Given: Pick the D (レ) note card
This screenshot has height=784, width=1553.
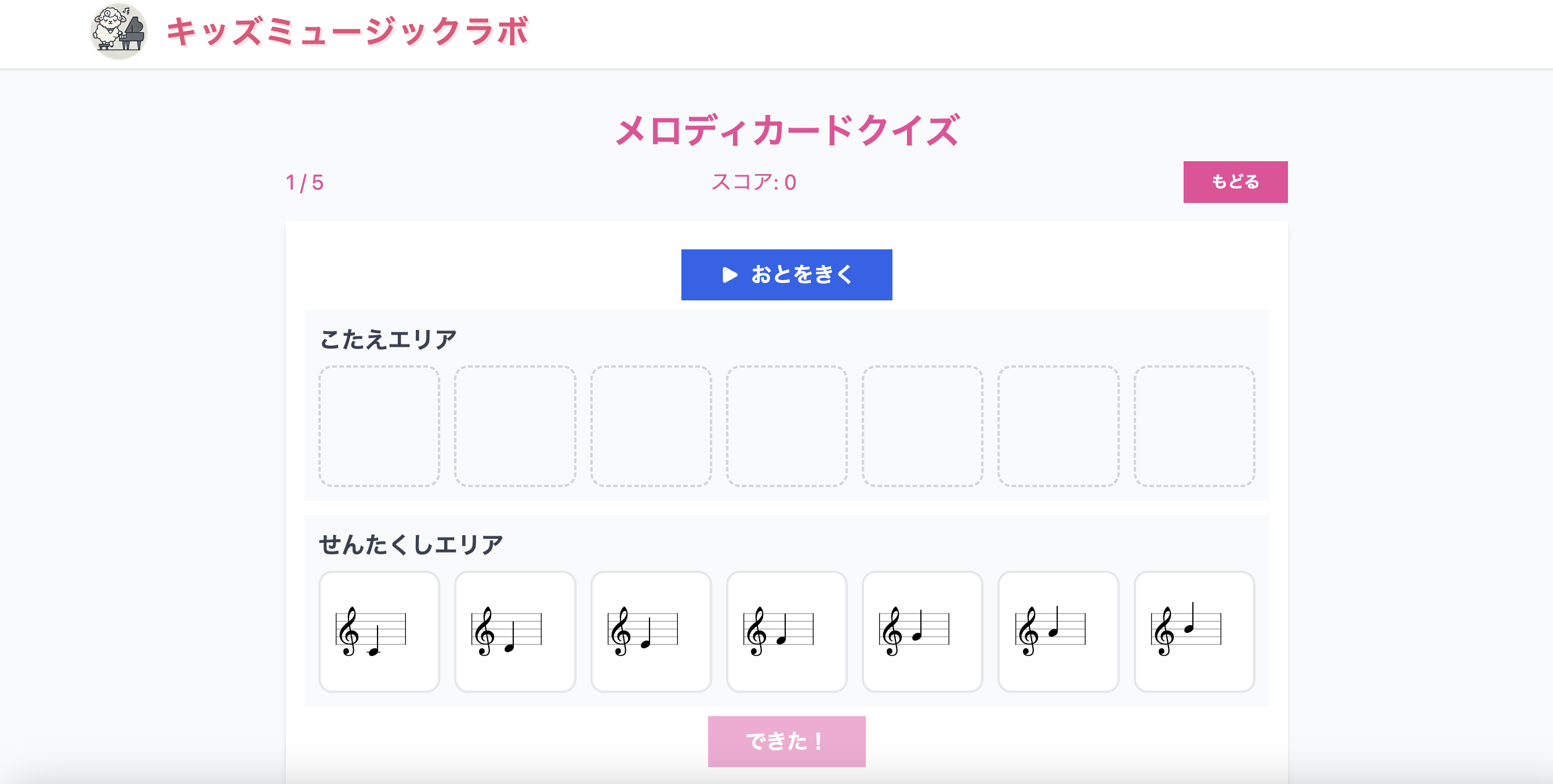Looking at the screenshot, I should 515,631.
